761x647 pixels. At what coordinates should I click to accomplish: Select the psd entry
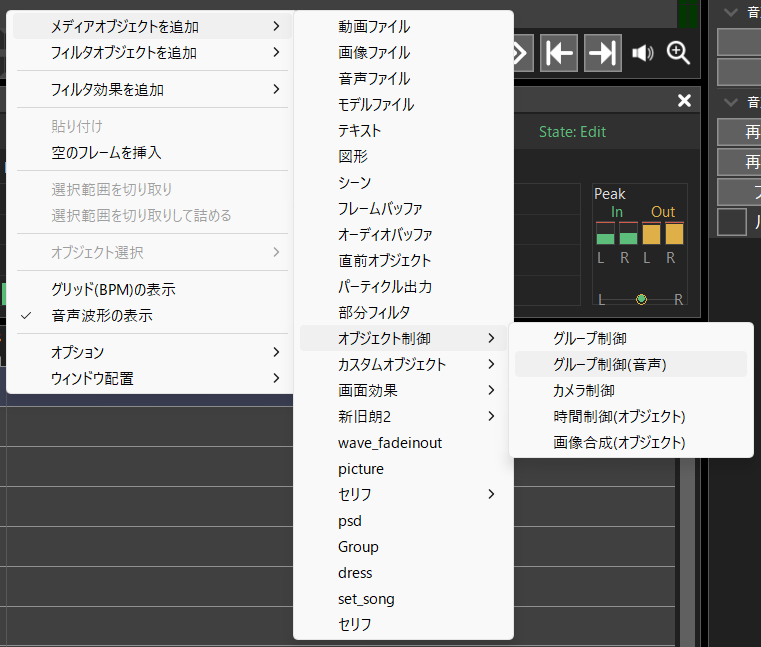click(403, 521)
